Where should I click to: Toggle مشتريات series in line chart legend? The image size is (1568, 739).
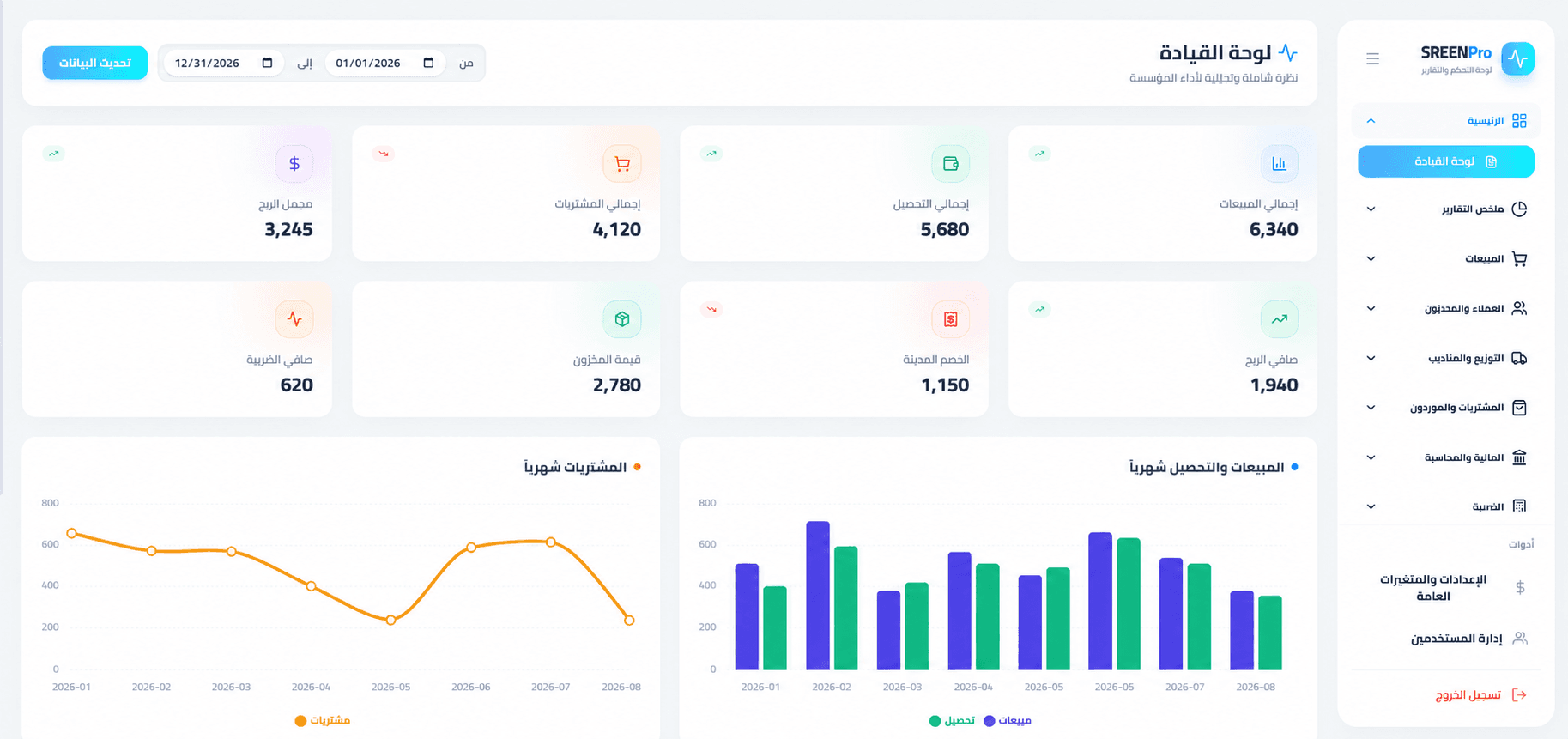tap(323, 721)
